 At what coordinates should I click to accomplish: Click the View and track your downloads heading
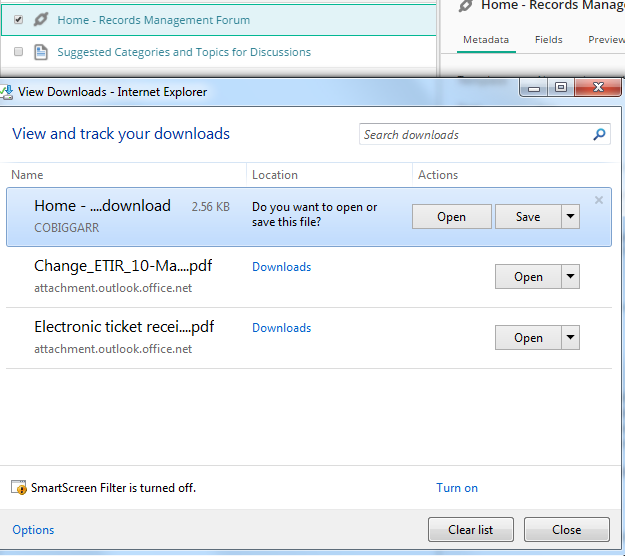coord(121,134)
